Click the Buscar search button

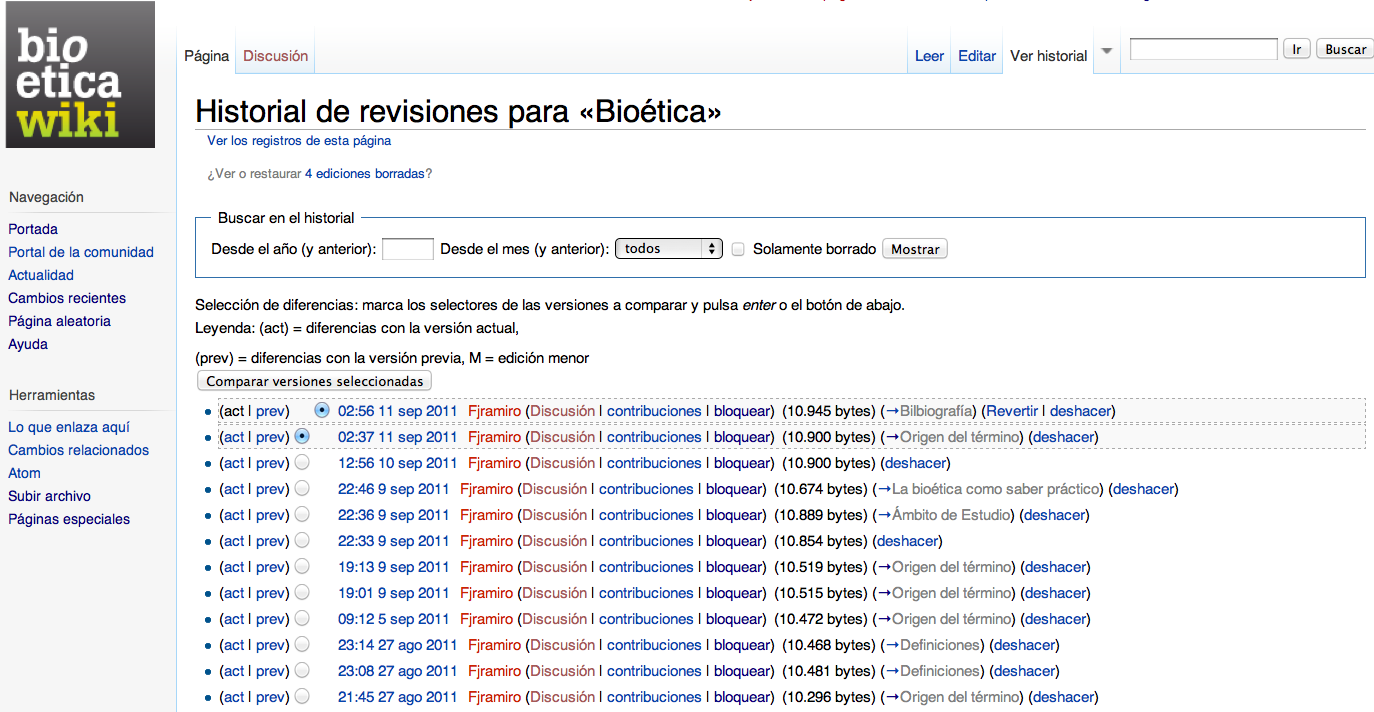pos(1345,49)
